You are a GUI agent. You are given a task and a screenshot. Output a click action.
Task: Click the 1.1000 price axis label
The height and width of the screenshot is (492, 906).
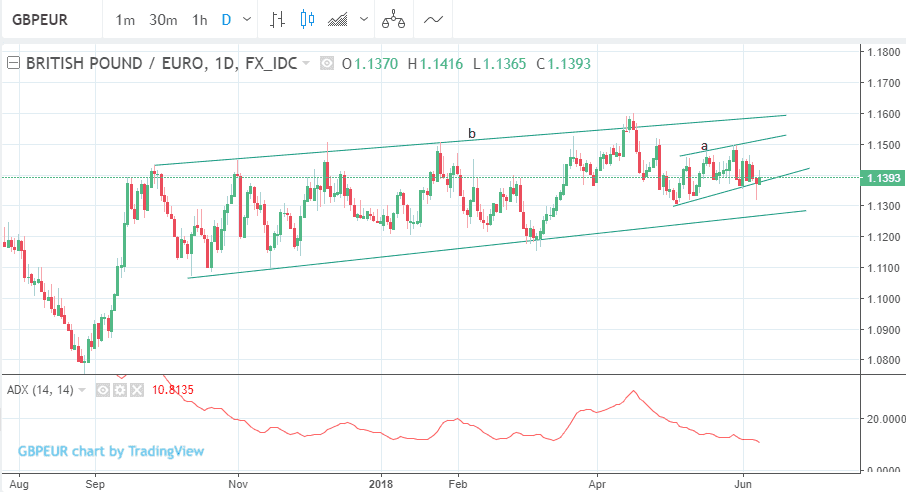[x=883, y=299]
